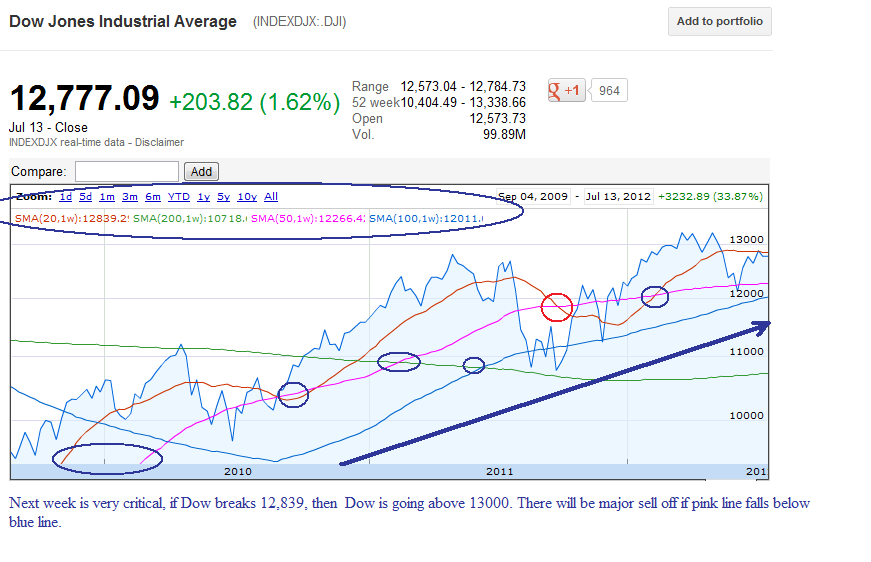Select the green SMA(200,1w) legend entry
The width and height of the screenshot is (871, 562).
pos(190,218)
